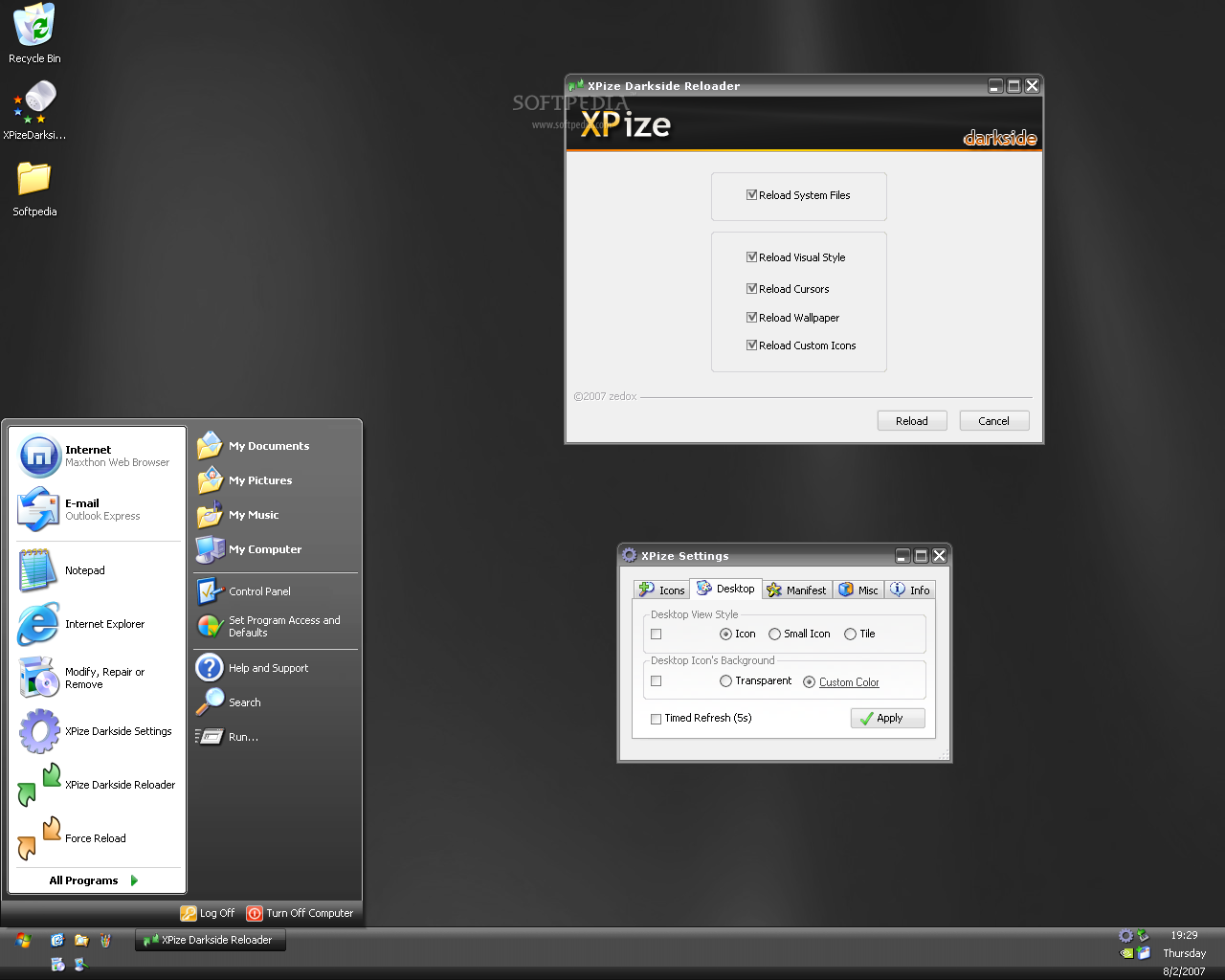The width and height of the screenshot is (1225, 980).
Task: Uncheck Reload Custom Icons
Action: click(752, 345)
